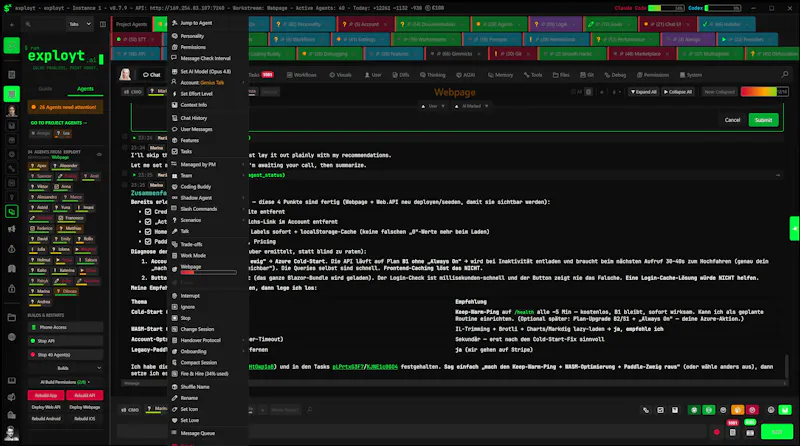This screenshot has height=446, width=800.
Task: Click Expand All button
Action: 644,92
